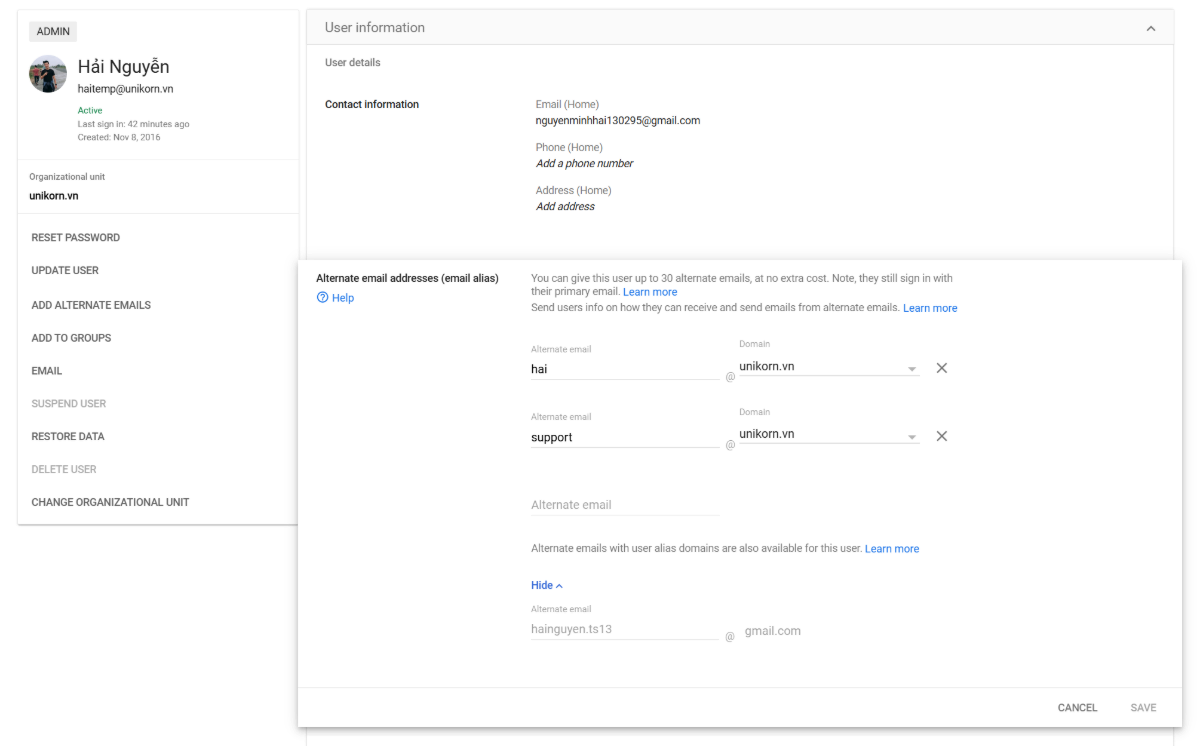Click Change Organizational Unit

(x=110, y=502)
